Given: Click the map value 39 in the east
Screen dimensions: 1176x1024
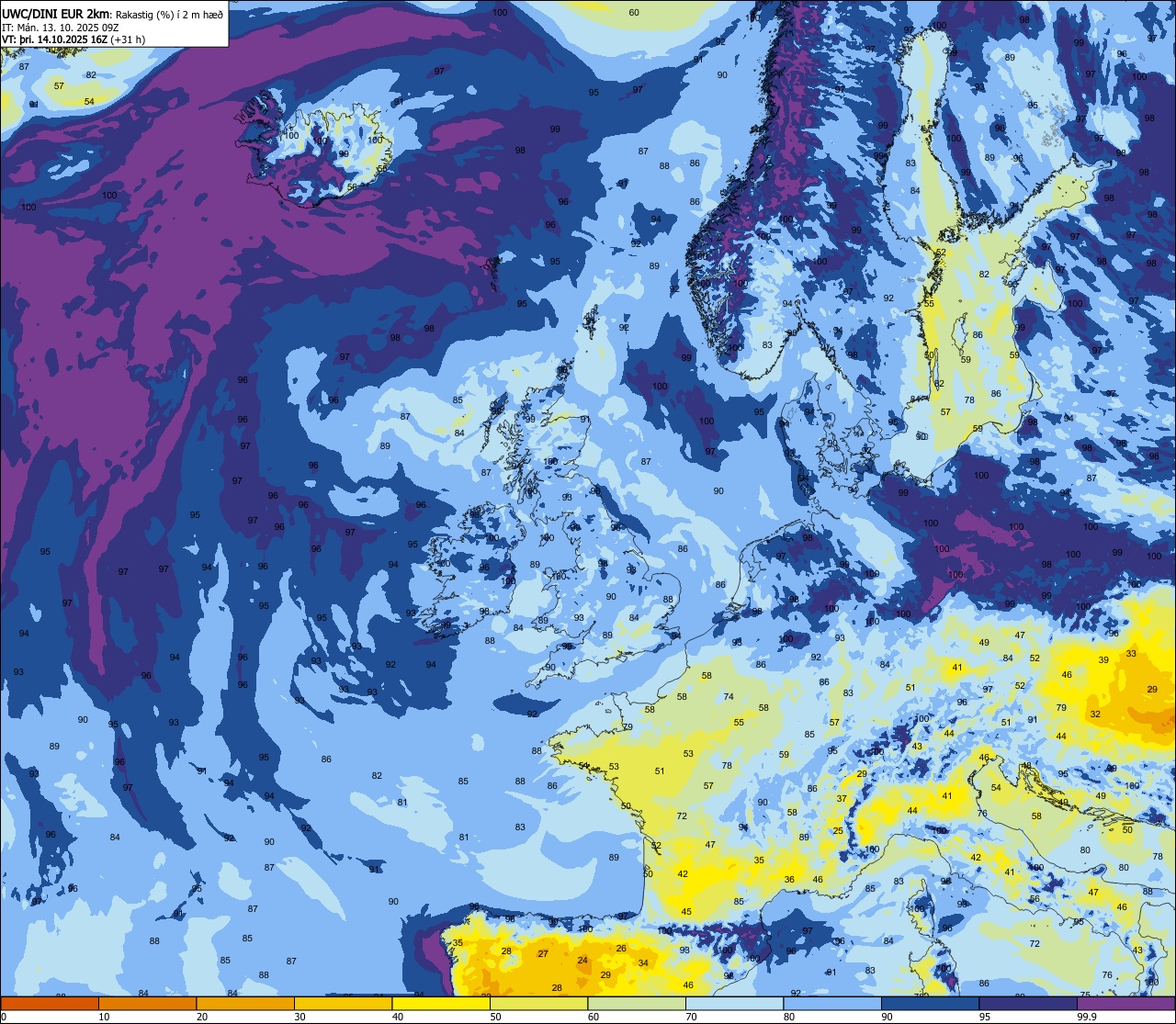Looking at the screenshot, I should pos(1103,660).
